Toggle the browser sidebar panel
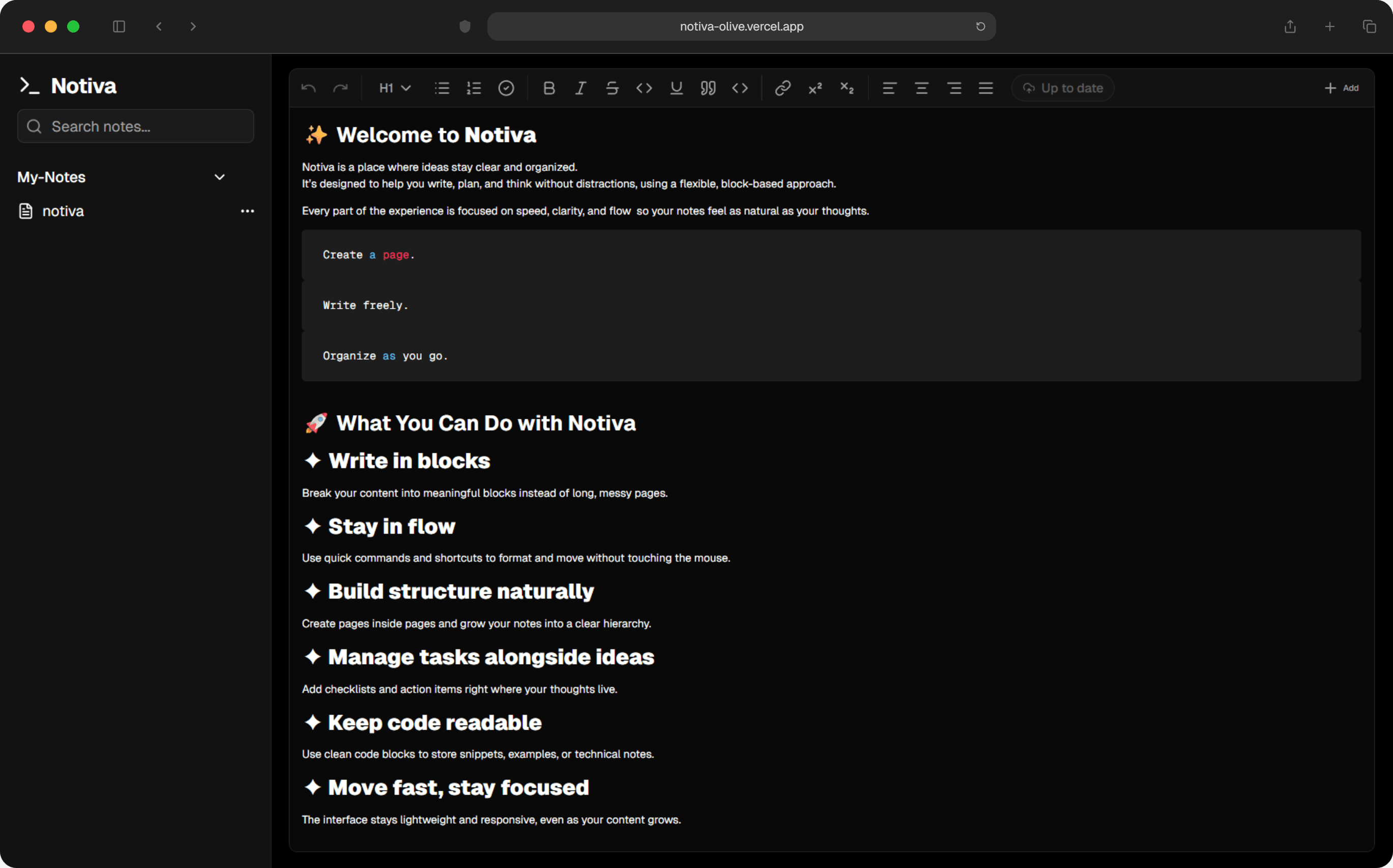This screenshot has height=868, width=1393. click(119, 26)
